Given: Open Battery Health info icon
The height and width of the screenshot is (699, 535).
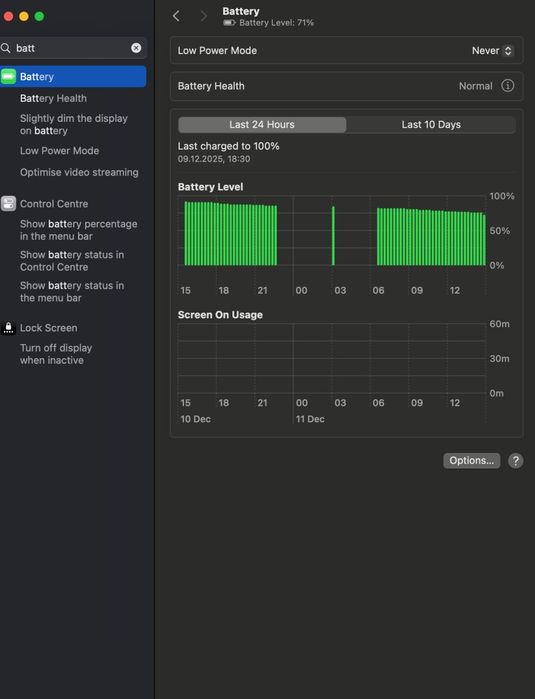Looking at the screenshot, I should point(507,86).
